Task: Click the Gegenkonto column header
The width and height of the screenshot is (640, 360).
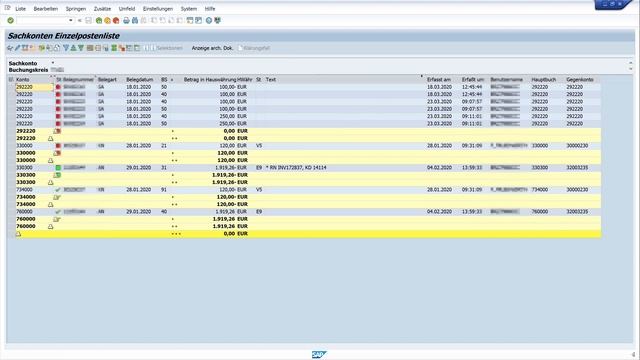Action: coord(580,80)
